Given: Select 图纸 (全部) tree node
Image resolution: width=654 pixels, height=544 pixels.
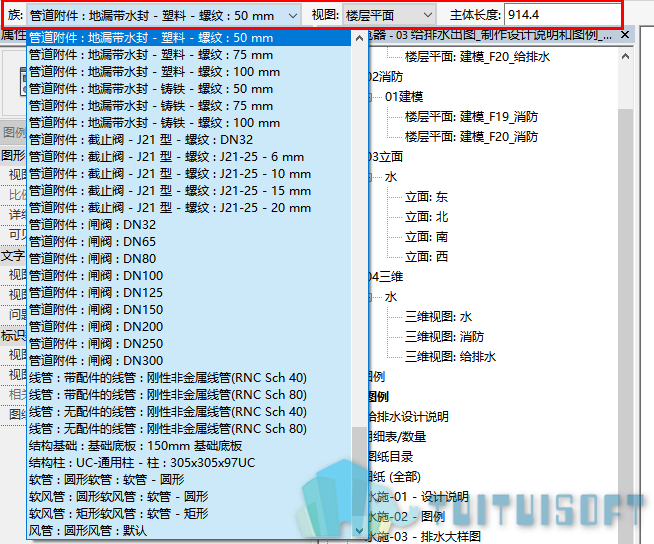Looking at the screenshot, I should click(395, 476).
